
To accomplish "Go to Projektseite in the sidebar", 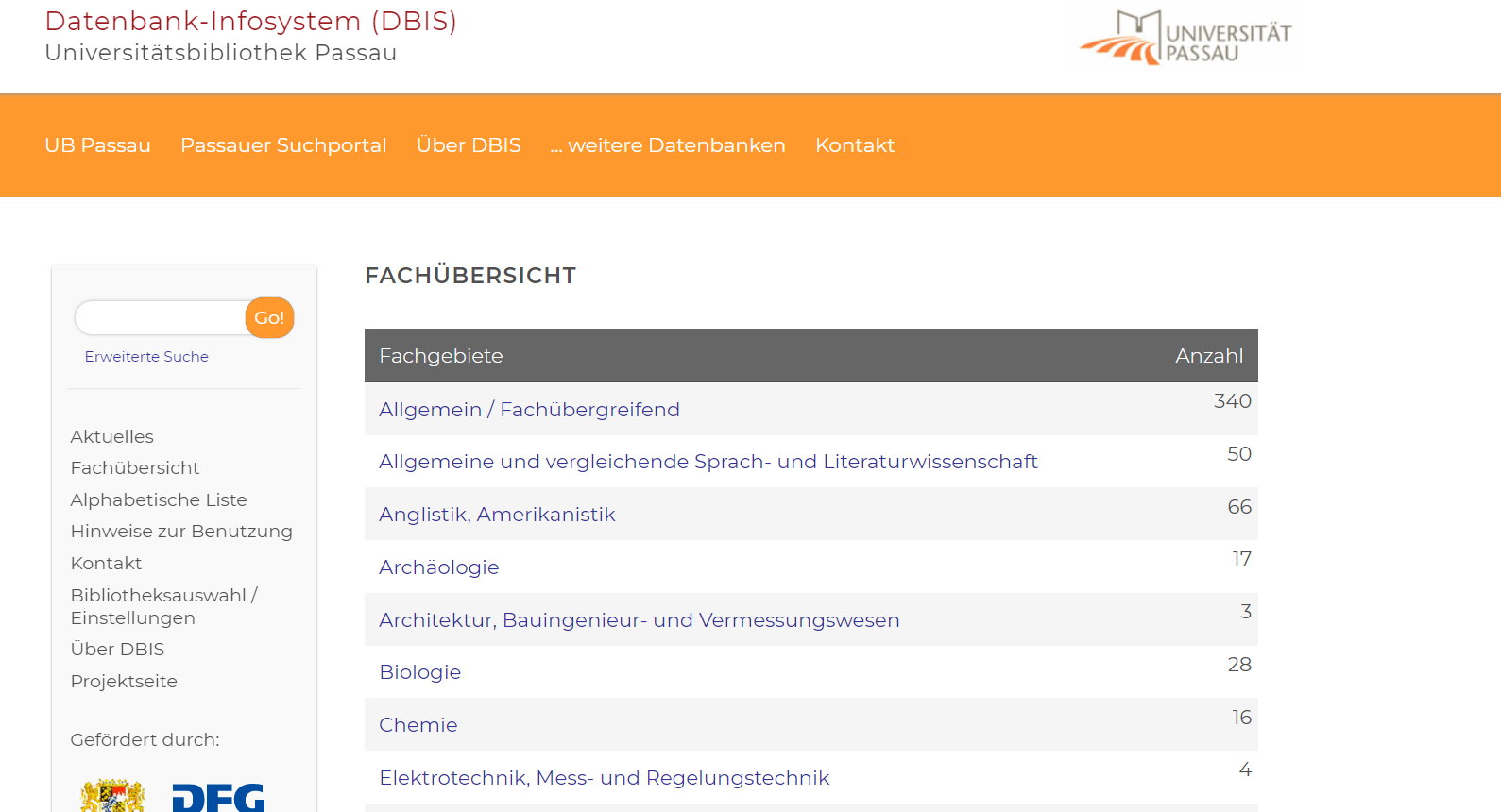I will tap(124, 682).
